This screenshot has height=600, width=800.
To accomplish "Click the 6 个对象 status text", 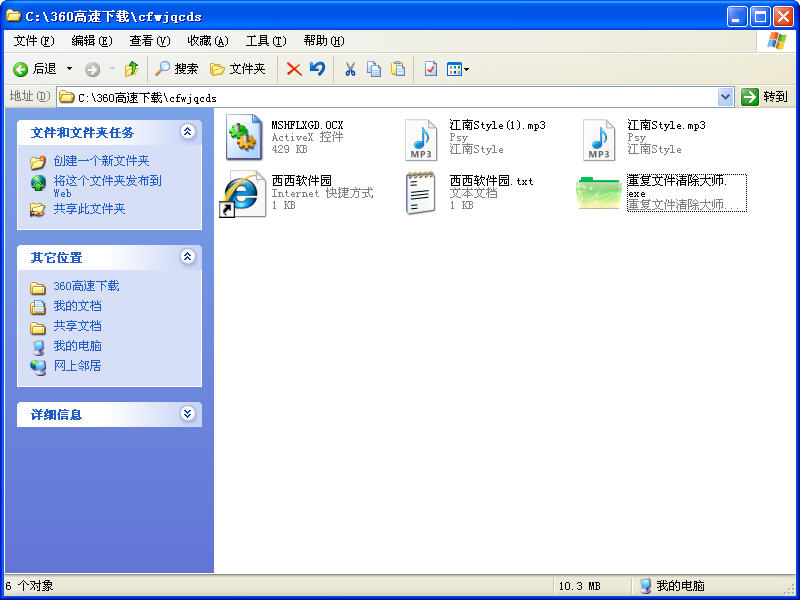I will pyautogui.click(x=30, y=586).
